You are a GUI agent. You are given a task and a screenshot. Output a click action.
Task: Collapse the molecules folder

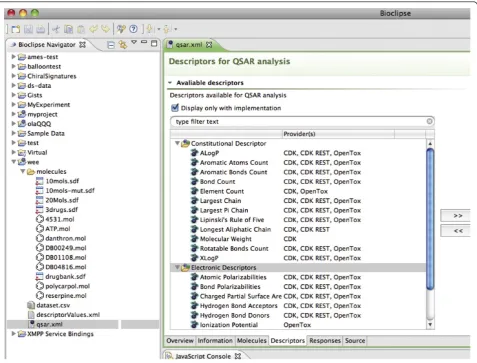coord(23,171)
